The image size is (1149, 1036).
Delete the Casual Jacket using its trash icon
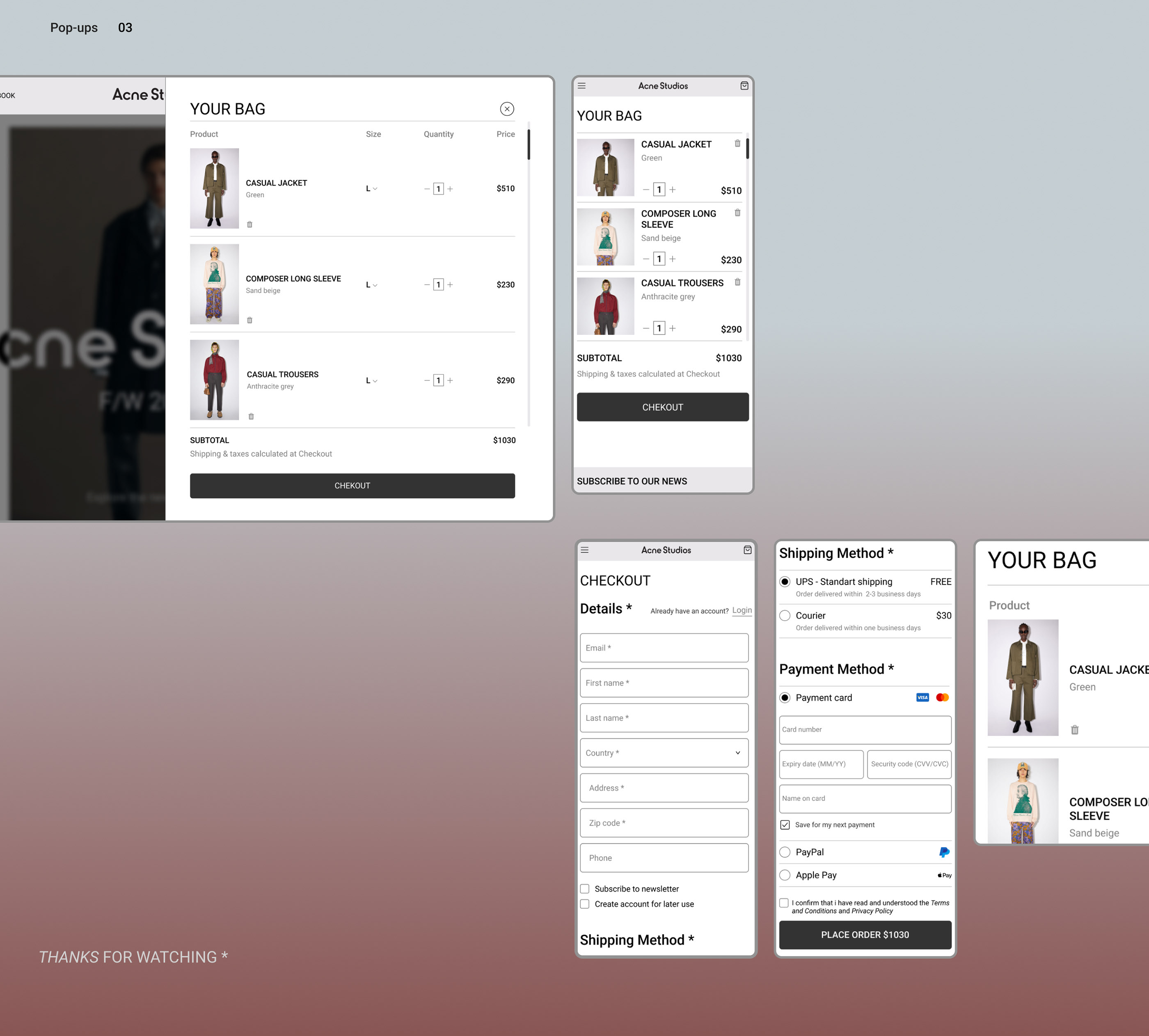tap(250, 224)
